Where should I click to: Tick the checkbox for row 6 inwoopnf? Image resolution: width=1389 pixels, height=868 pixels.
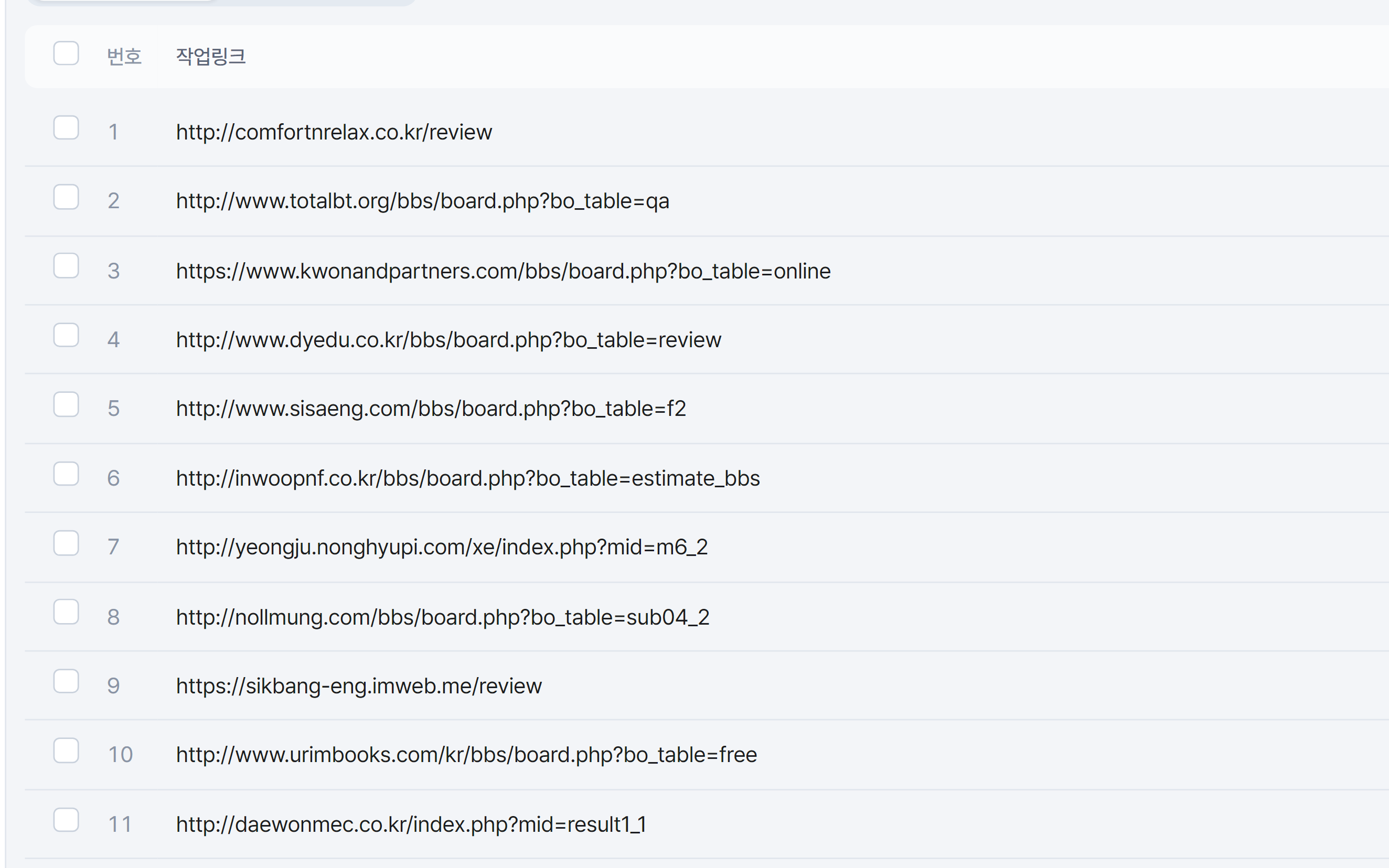66,474
